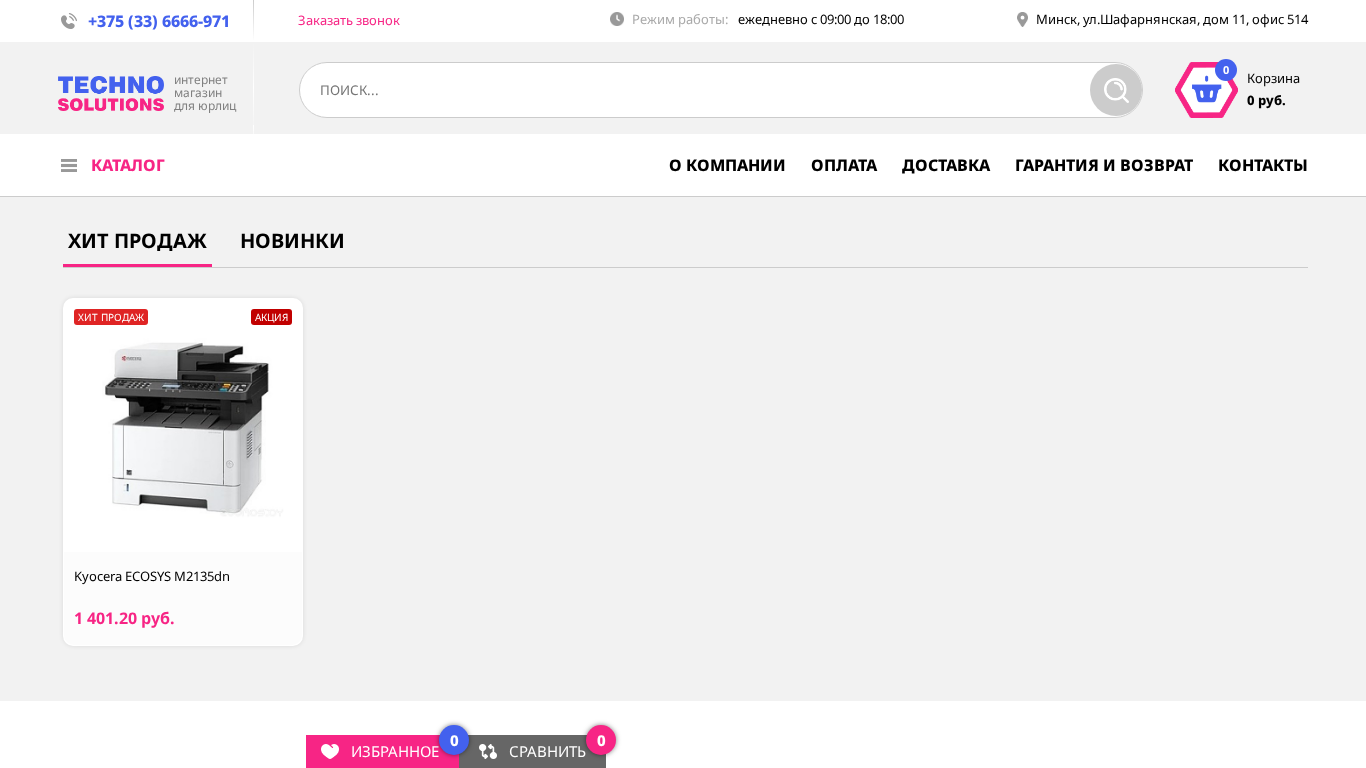Image resolution: width=1366 pixels, height=768 pixels.
Task: Click the ХИТ ПРОДАЖ red product badge
Action: click(111, 317)
